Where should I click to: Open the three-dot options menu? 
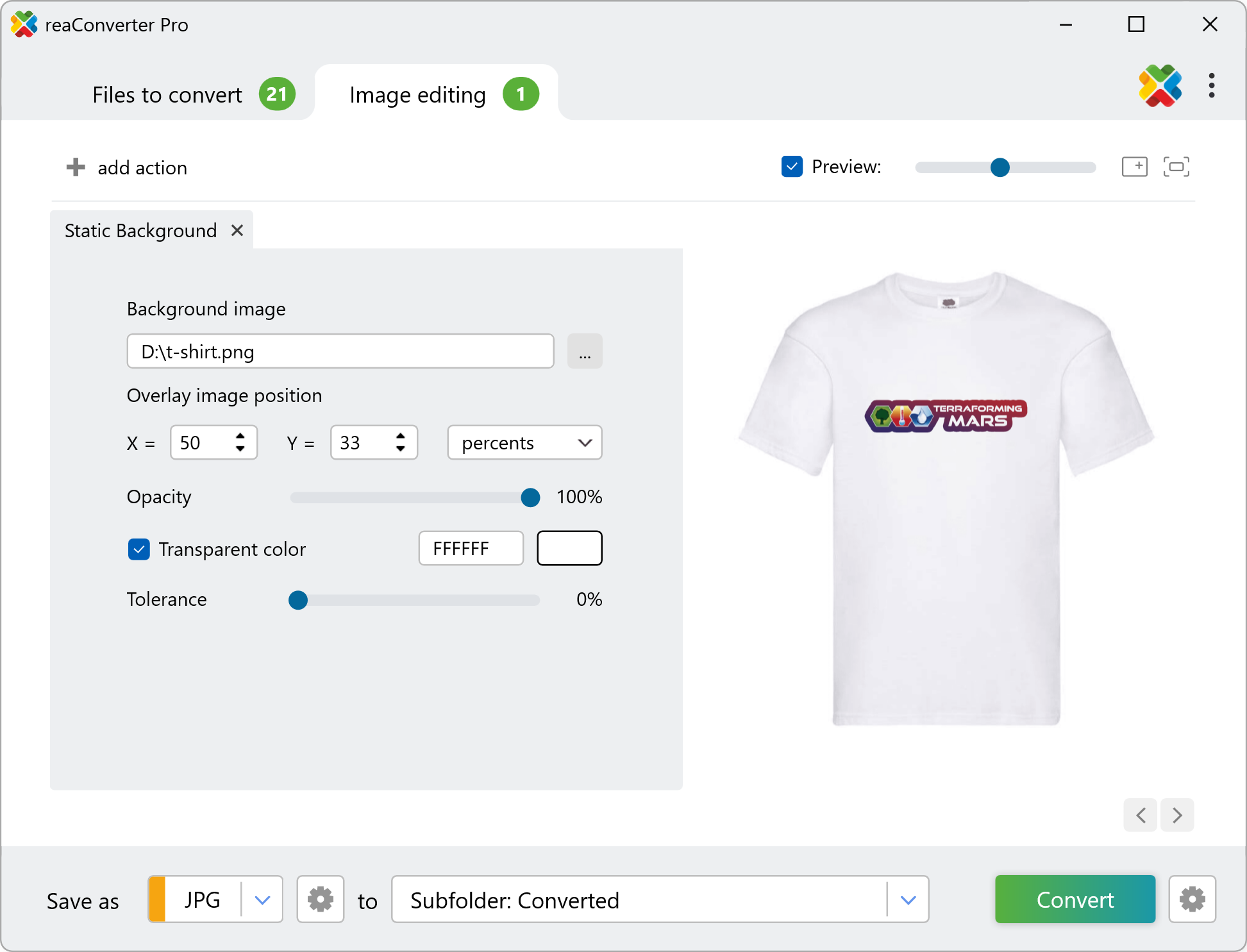pos(1211,86)
